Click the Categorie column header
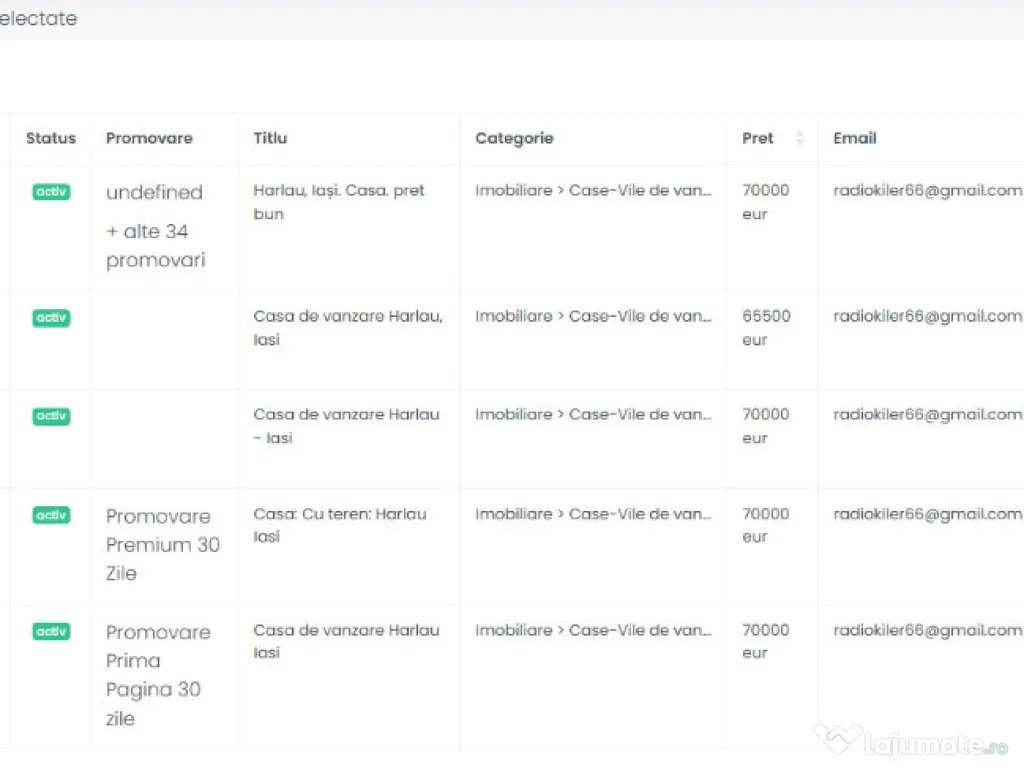The image size is (1024, 768). pos(514,138)
